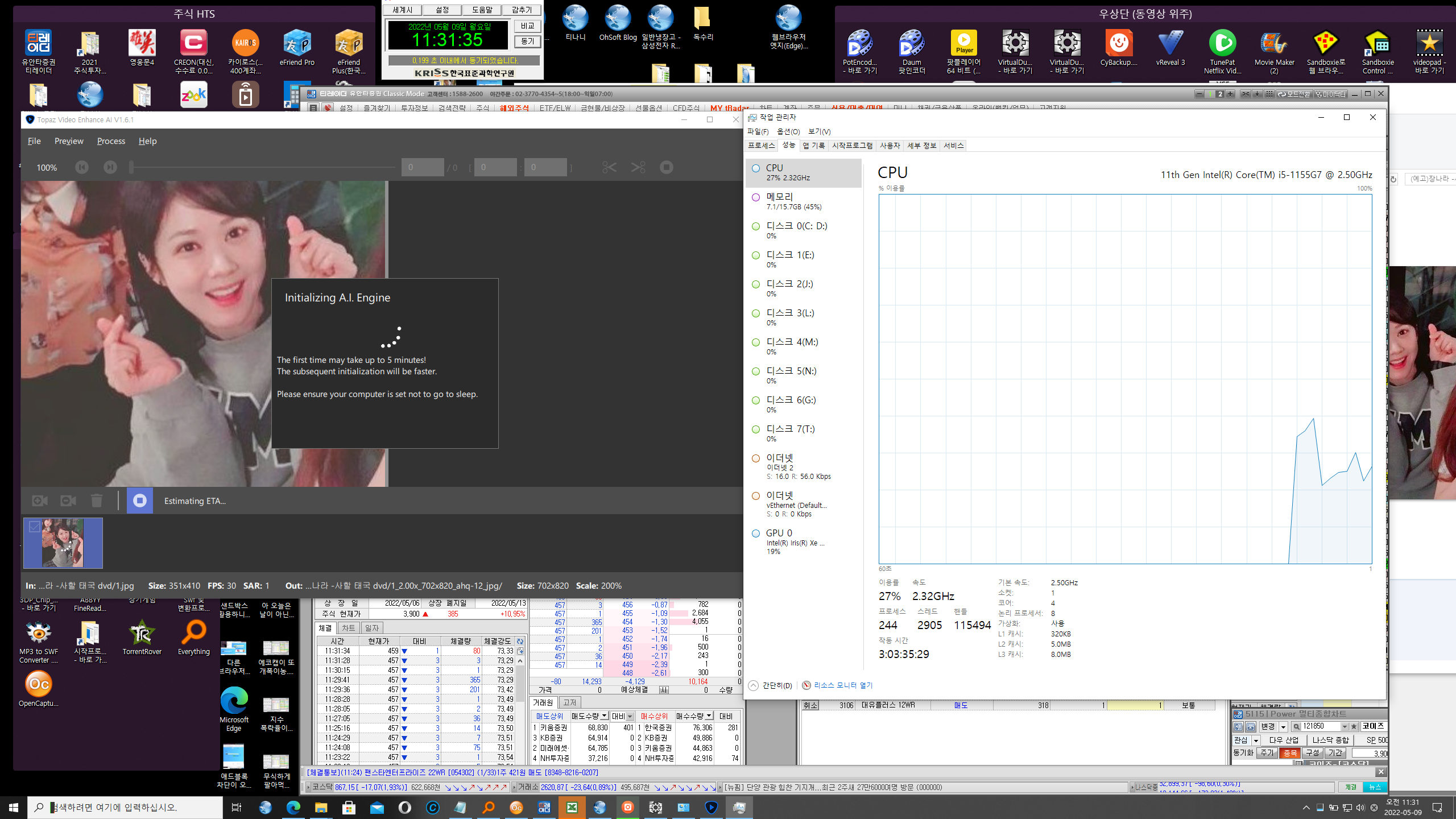Open the Help menu in Topaz
The image size is (1456, 819).
(x=147, y=141)
